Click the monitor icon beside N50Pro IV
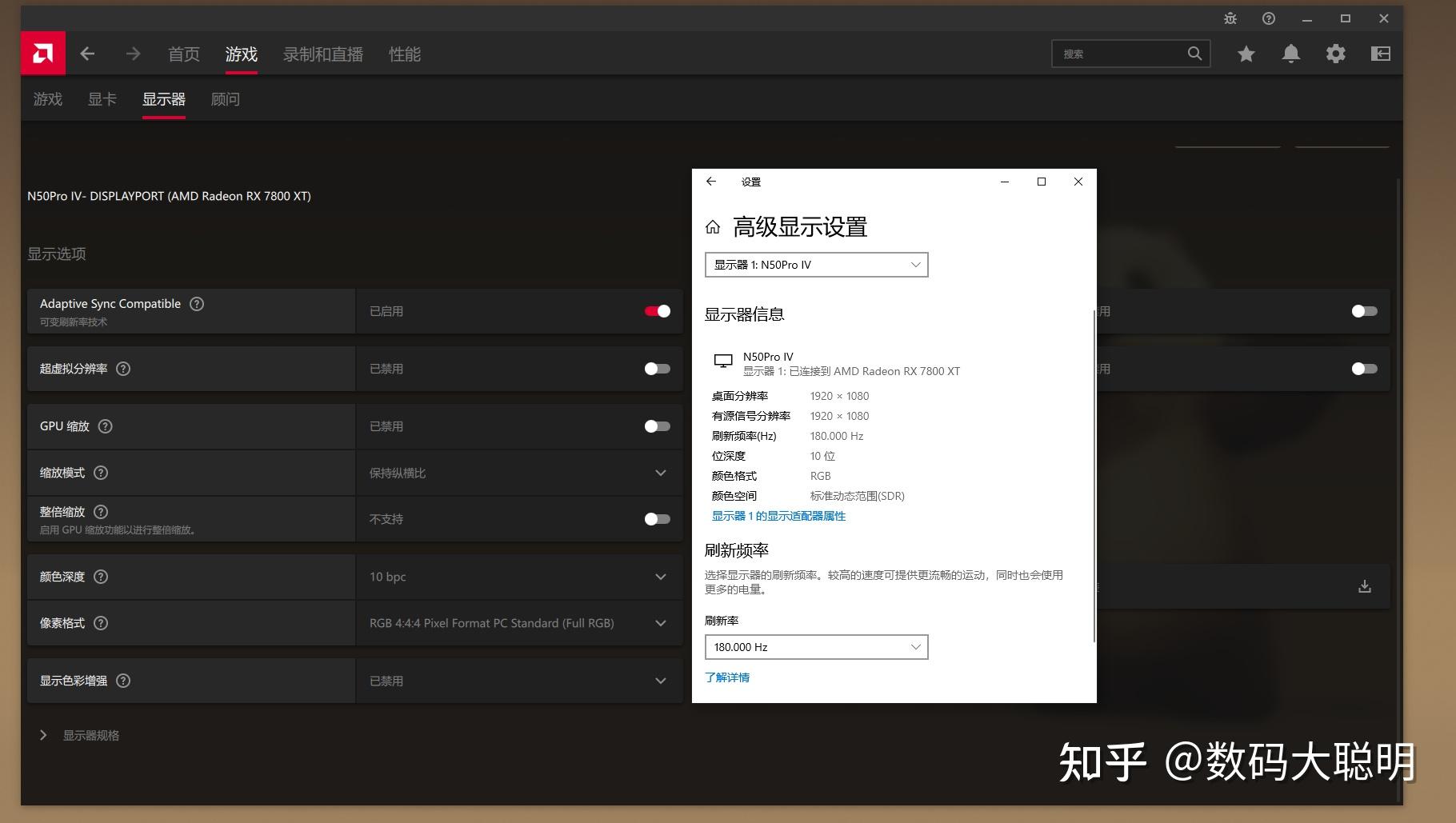 [x=723, y=362]
